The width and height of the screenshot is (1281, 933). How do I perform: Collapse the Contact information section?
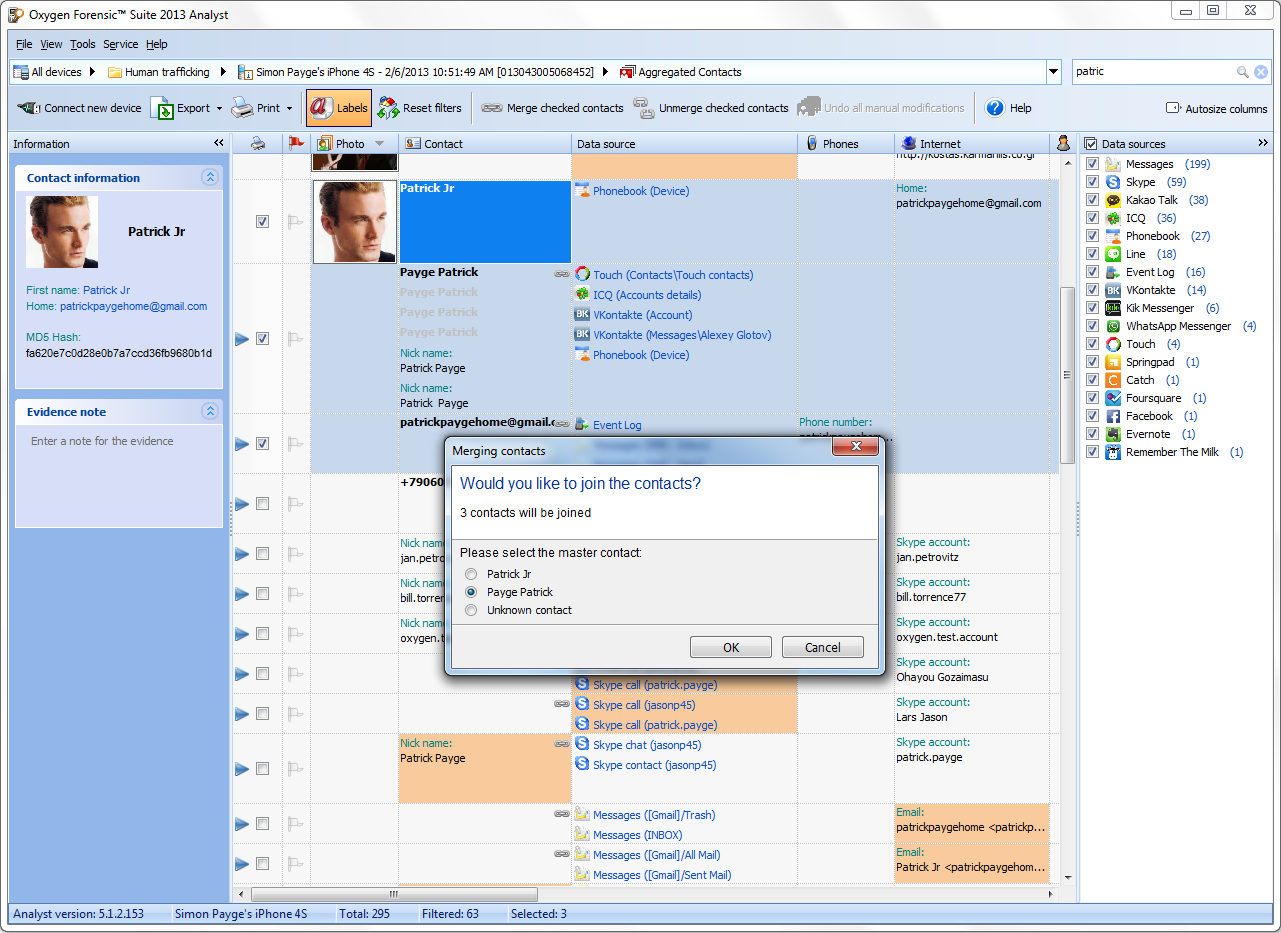[x=210, y=177]
